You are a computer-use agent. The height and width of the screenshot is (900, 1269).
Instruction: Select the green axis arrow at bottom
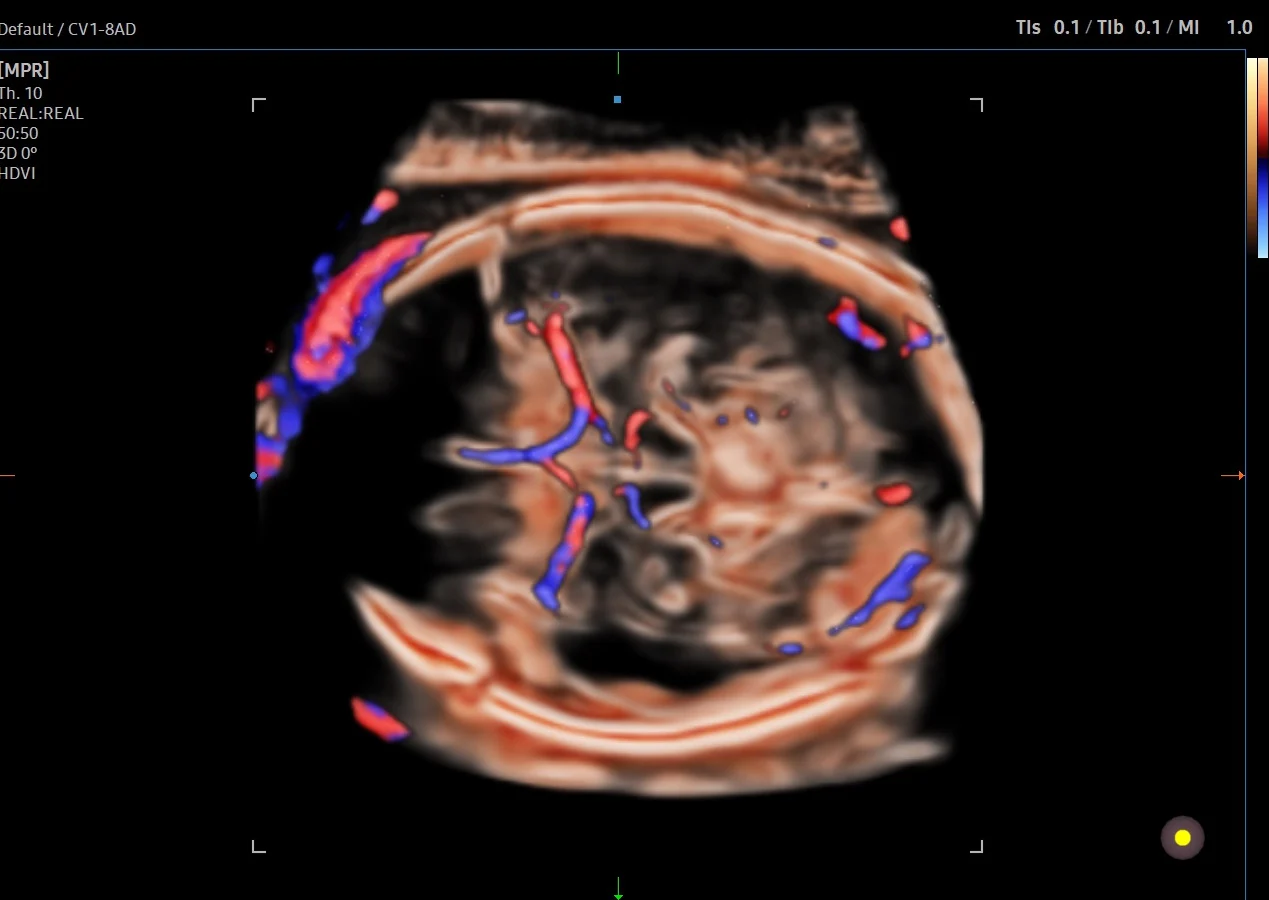click(x=618, y=888)
